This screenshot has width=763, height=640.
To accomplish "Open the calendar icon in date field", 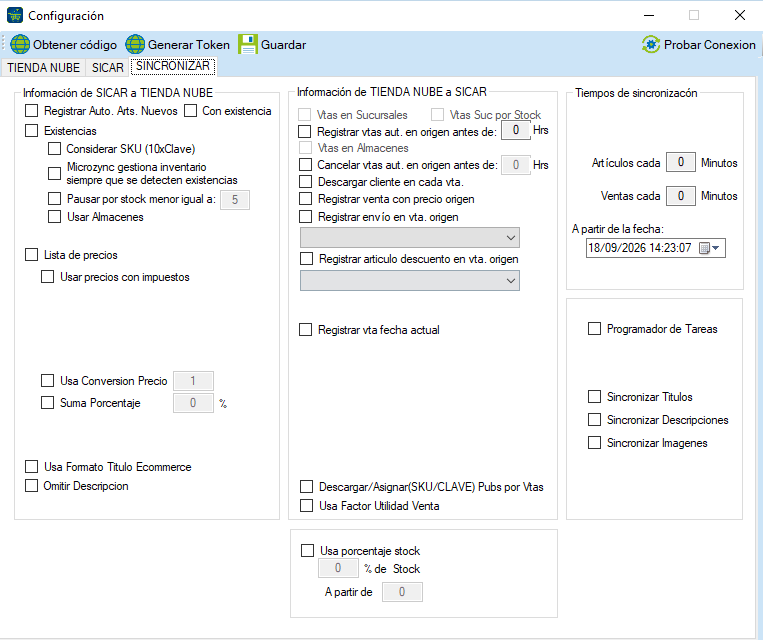I will [704, 248].
